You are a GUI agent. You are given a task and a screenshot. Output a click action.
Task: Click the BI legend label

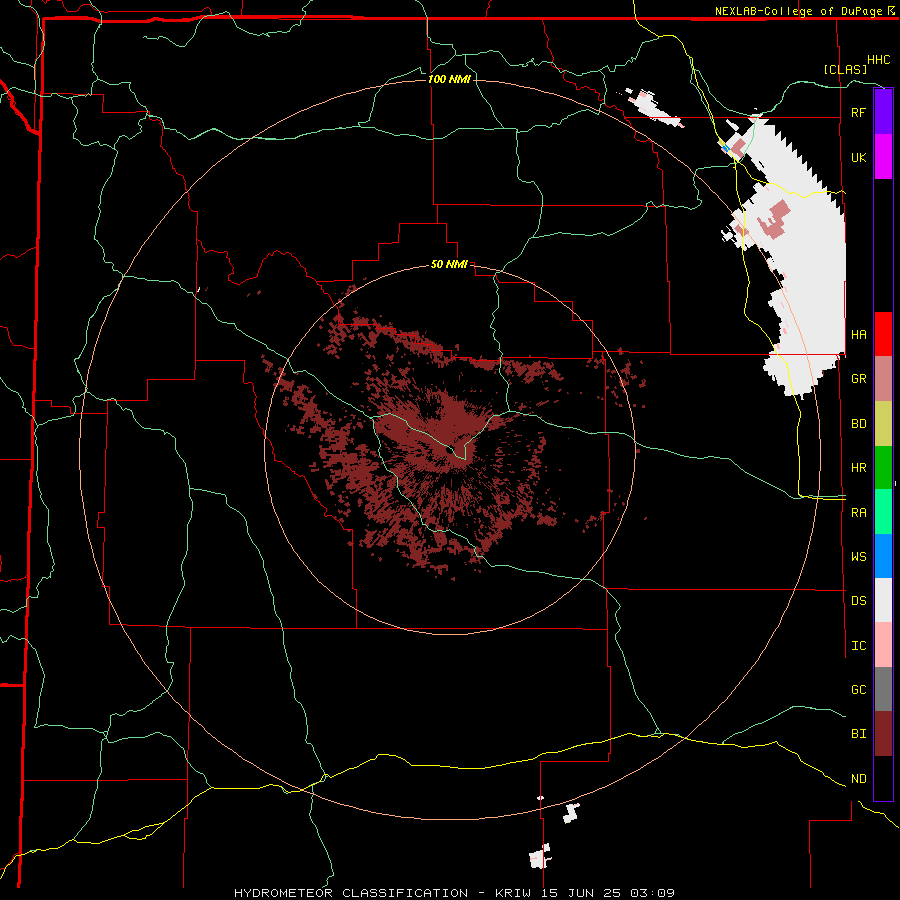[858, 734]
